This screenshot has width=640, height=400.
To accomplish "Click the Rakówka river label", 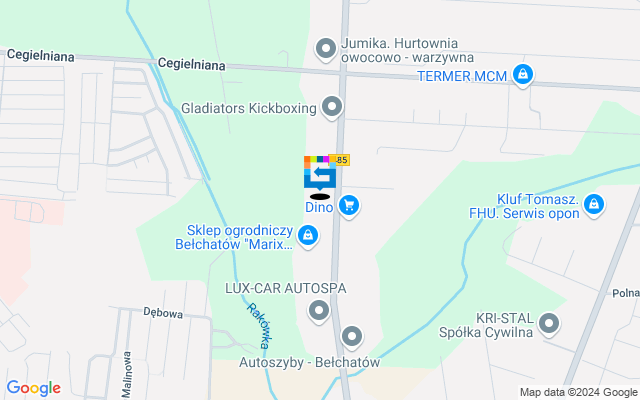I will click(x=259, y=326).
